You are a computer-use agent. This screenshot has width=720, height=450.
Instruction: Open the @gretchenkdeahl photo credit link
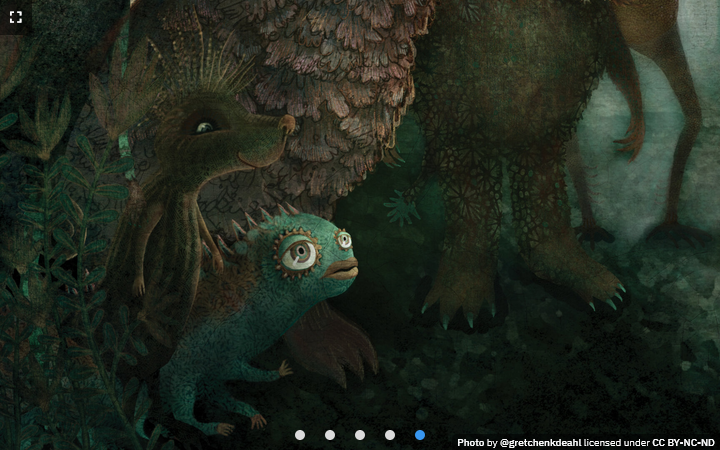tap(540, 443)
